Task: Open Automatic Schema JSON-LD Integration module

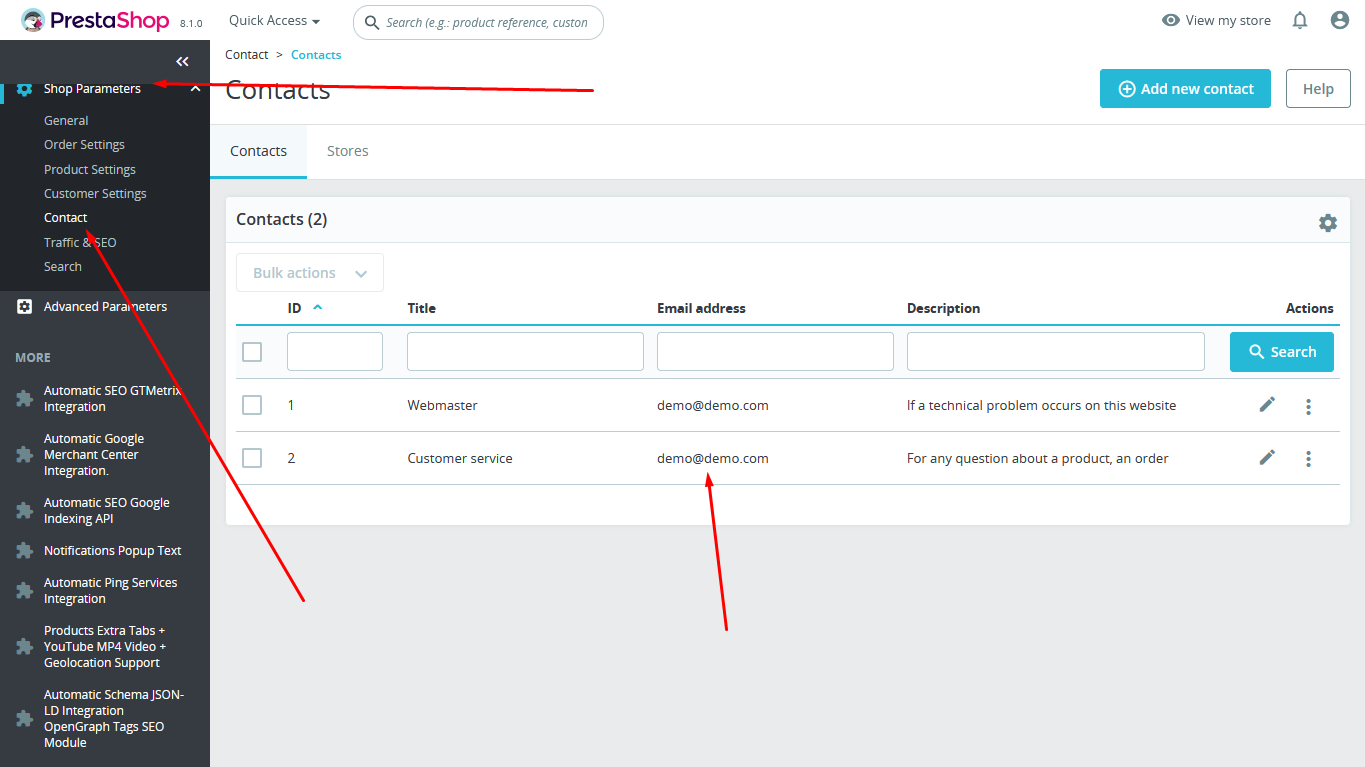Action: pyautogui.click(x=114, y=719)
